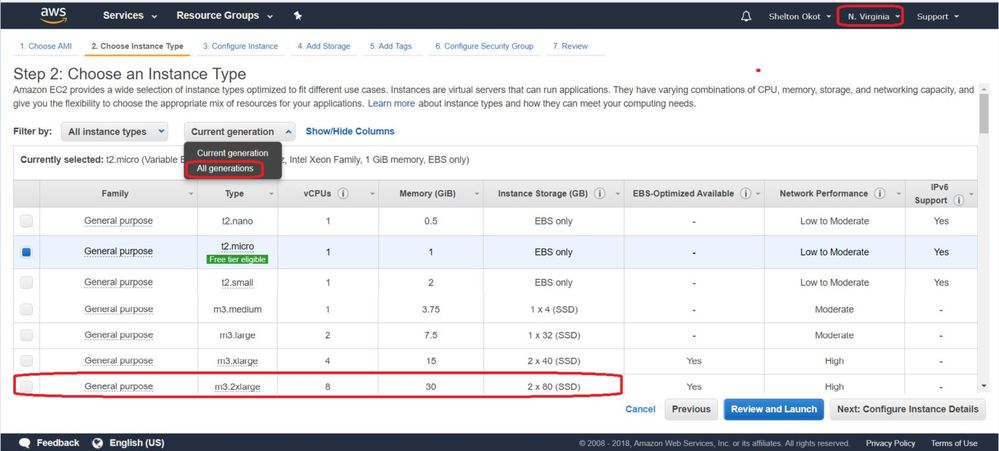
Task: Open the Services menu dropdown
Action: (130, 16)
